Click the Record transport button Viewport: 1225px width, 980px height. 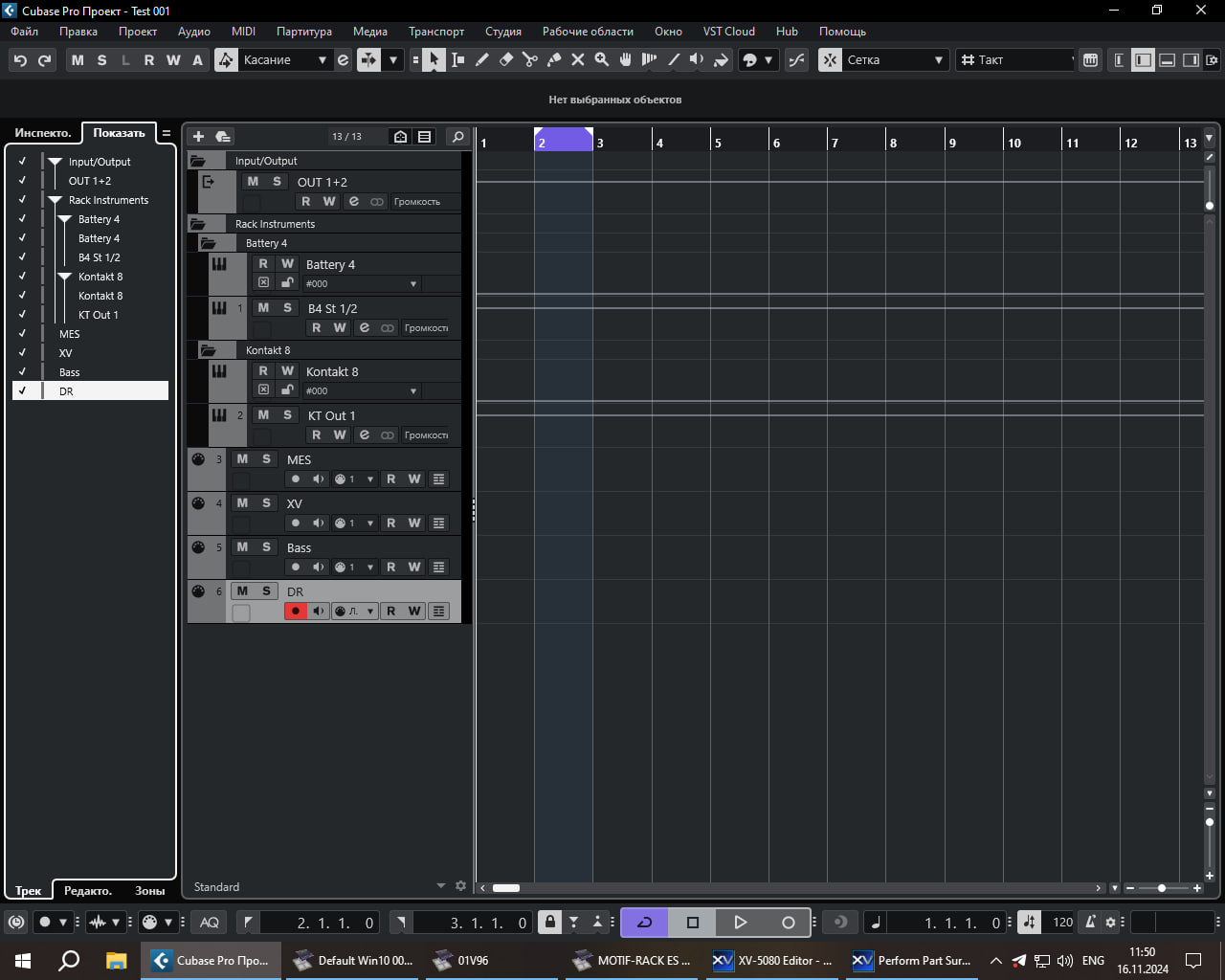[788, 923]
